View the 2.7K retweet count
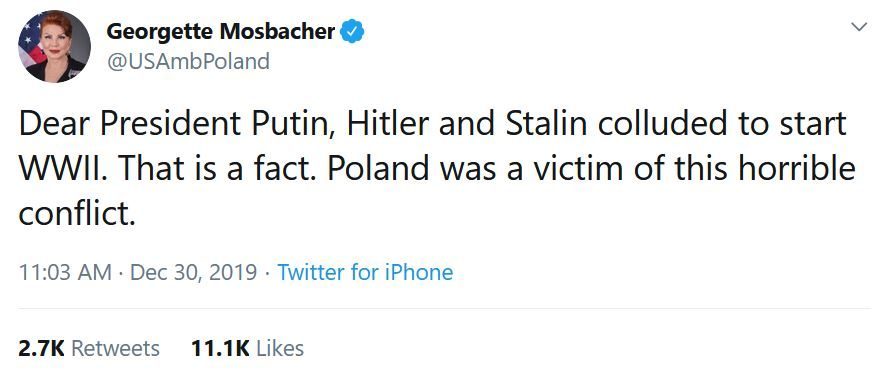The height and width of the screenshot is (380, 886). (42, 348)
